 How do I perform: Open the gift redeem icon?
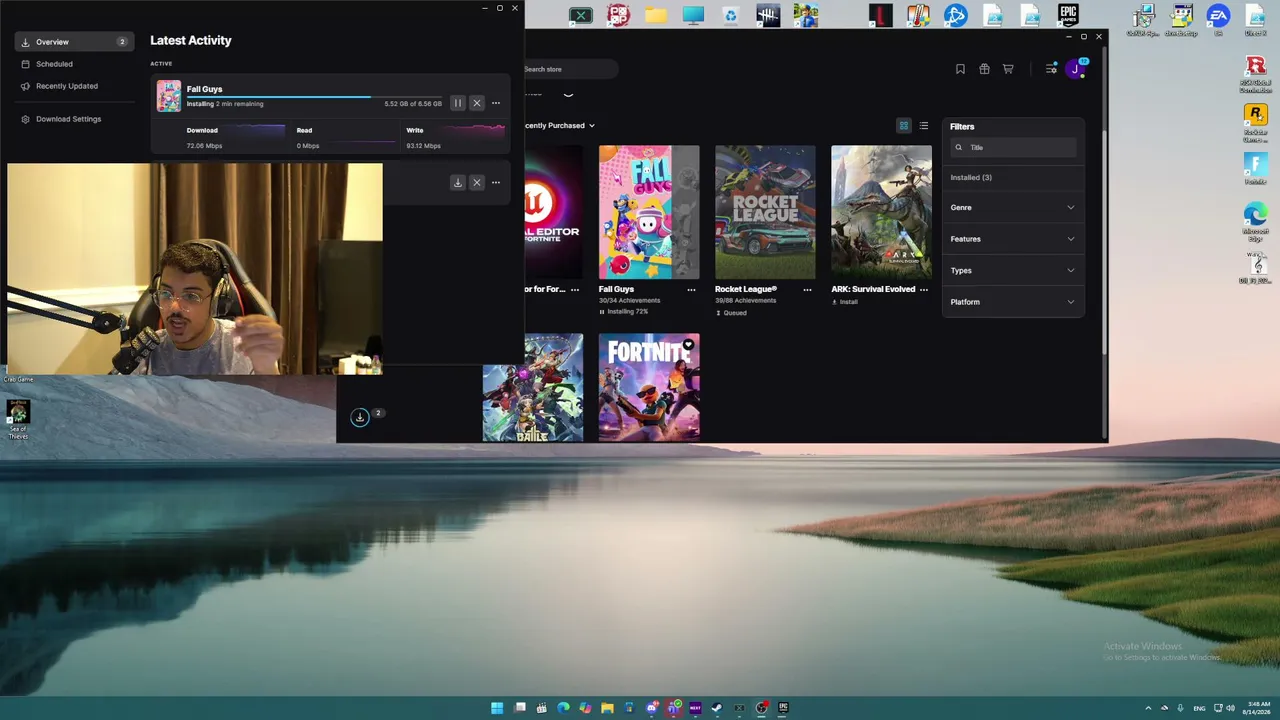[984, 69]
